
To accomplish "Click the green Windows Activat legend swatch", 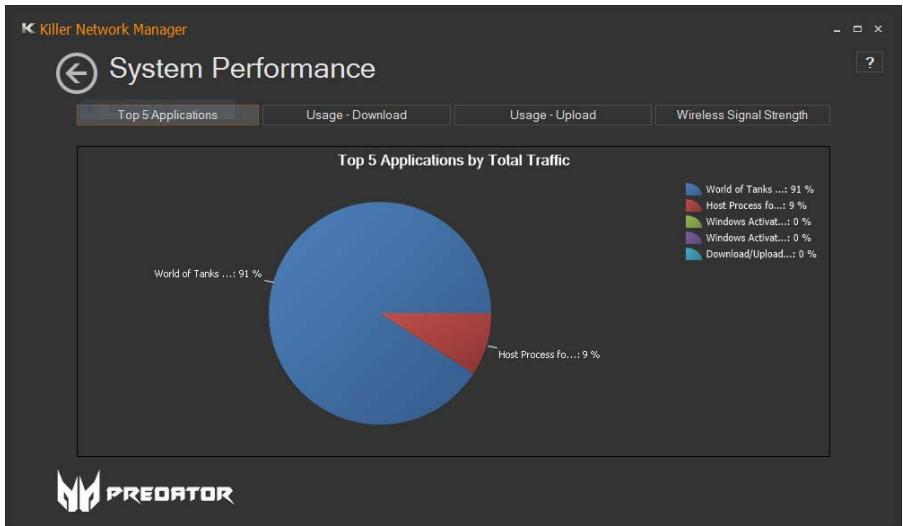I will click(x=693, y=221).
